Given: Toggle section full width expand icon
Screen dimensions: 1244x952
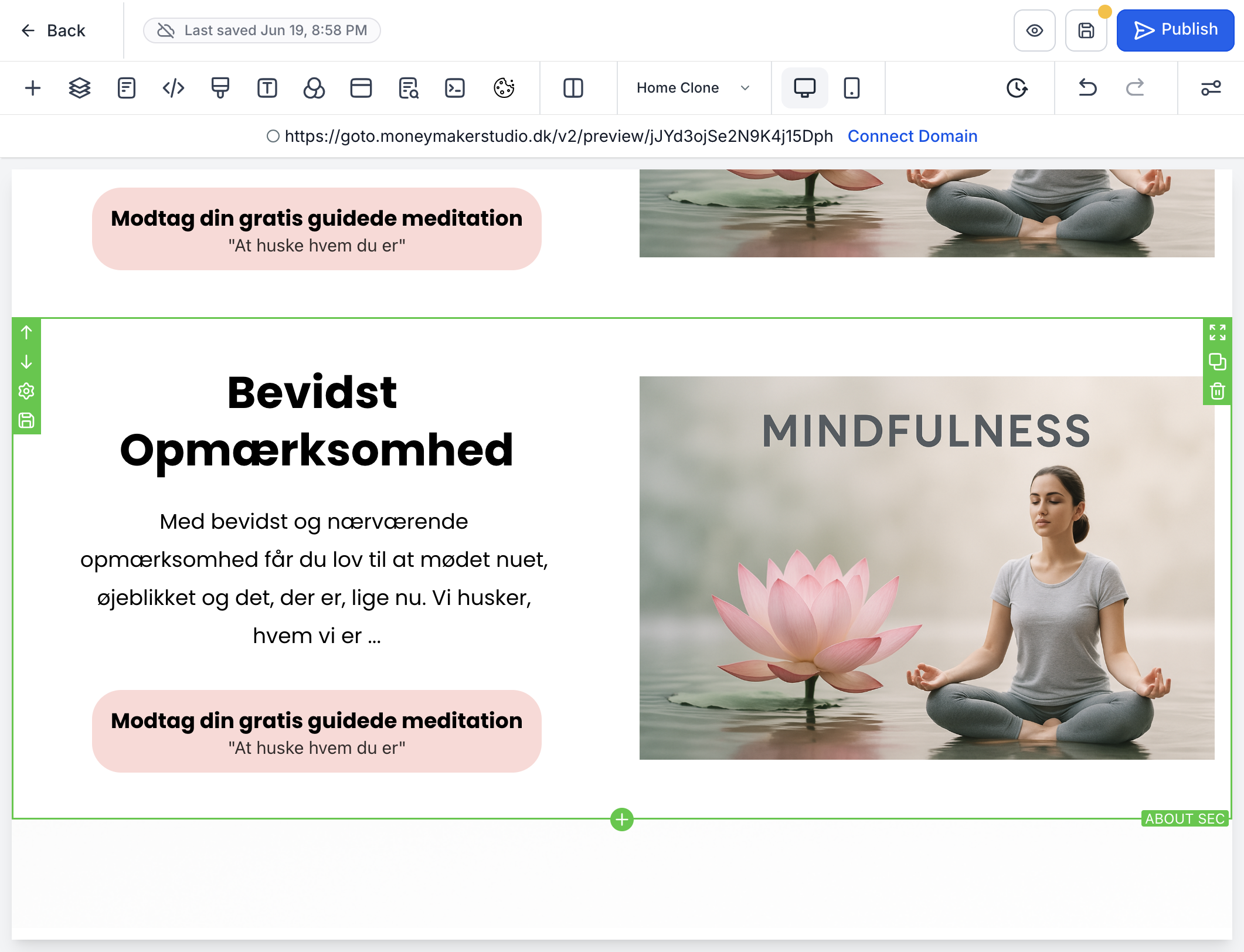Looking at the screenshot, I should 1218,332.
